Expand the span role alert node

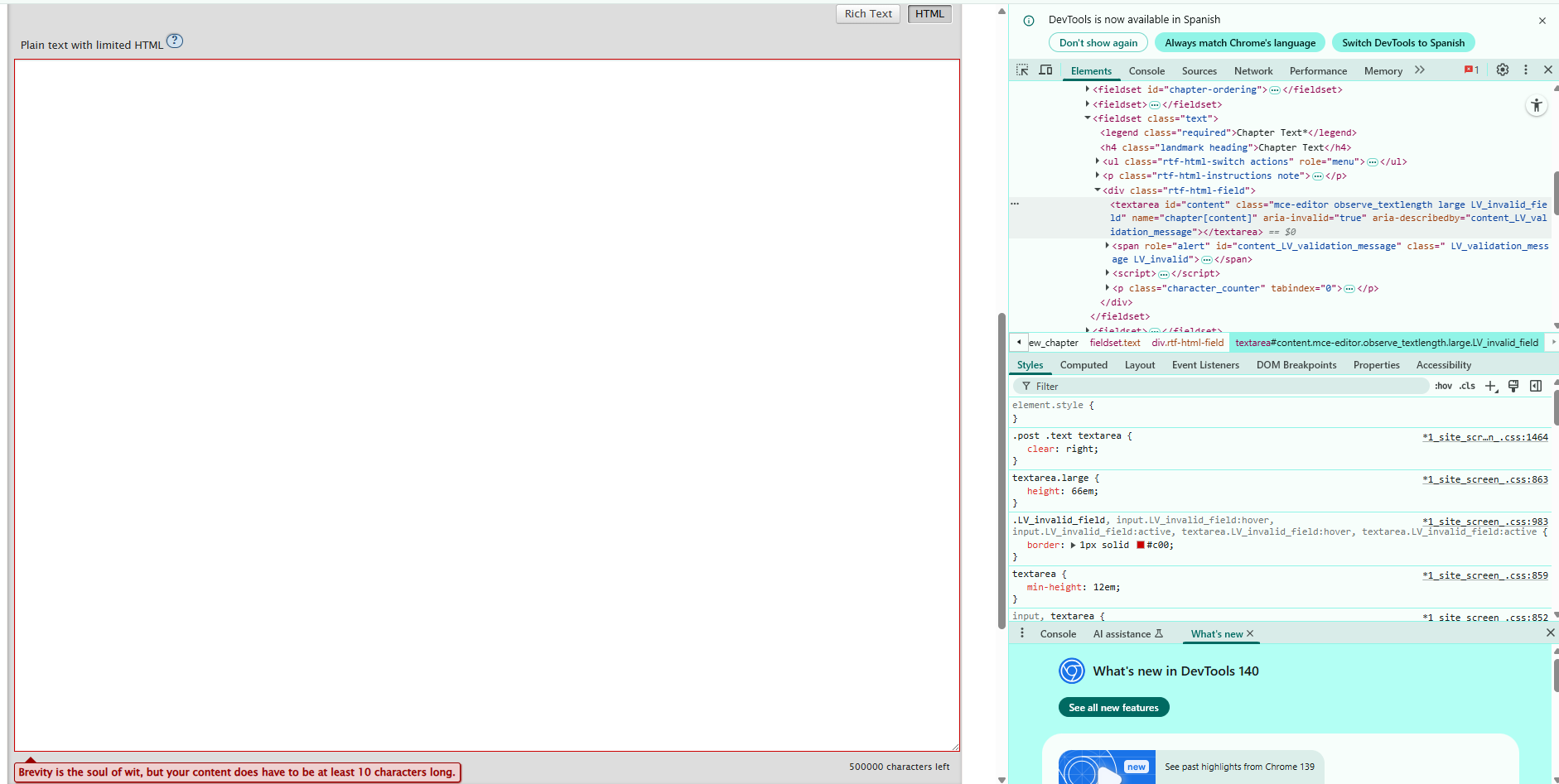pos(1108,246)
